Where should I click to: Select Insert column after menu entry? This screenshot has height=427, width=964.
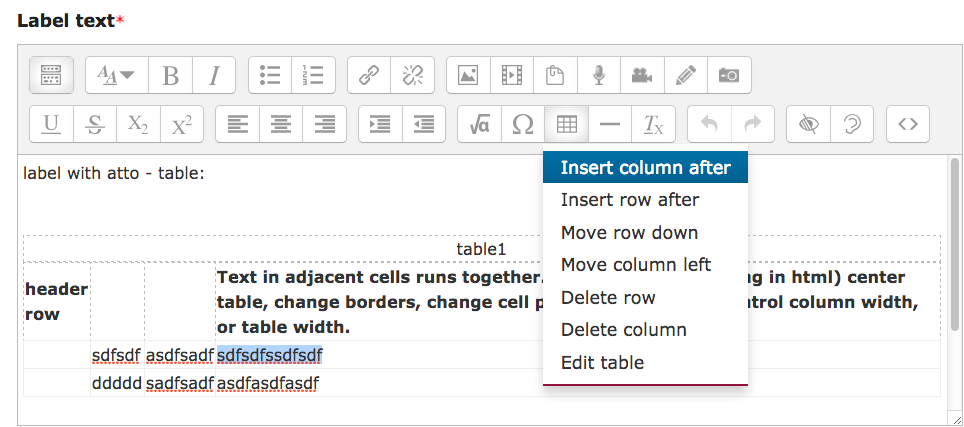coord(646,167)
